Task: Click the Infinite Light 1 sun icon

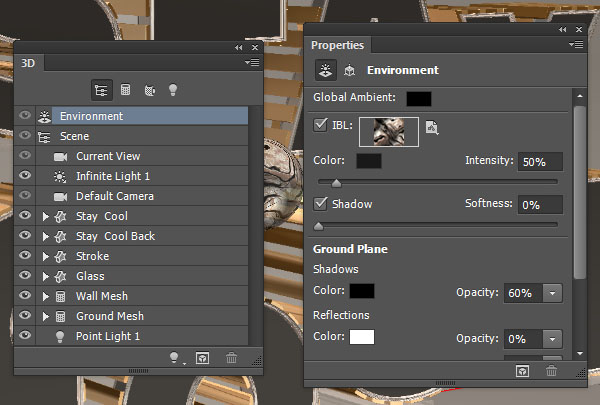Action: click(60, 176)
